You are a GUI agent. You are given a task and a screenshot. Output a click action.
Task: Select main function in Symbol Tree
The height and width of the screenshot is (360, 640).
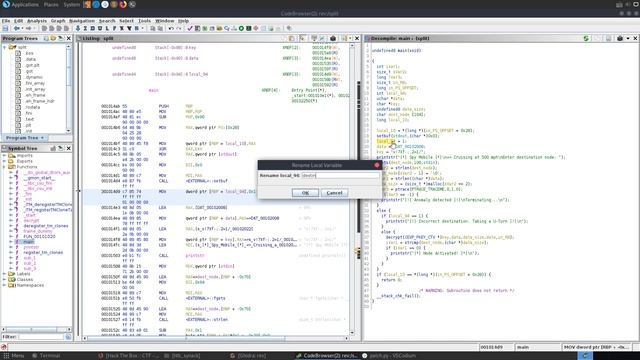click(x=29, y=242)
